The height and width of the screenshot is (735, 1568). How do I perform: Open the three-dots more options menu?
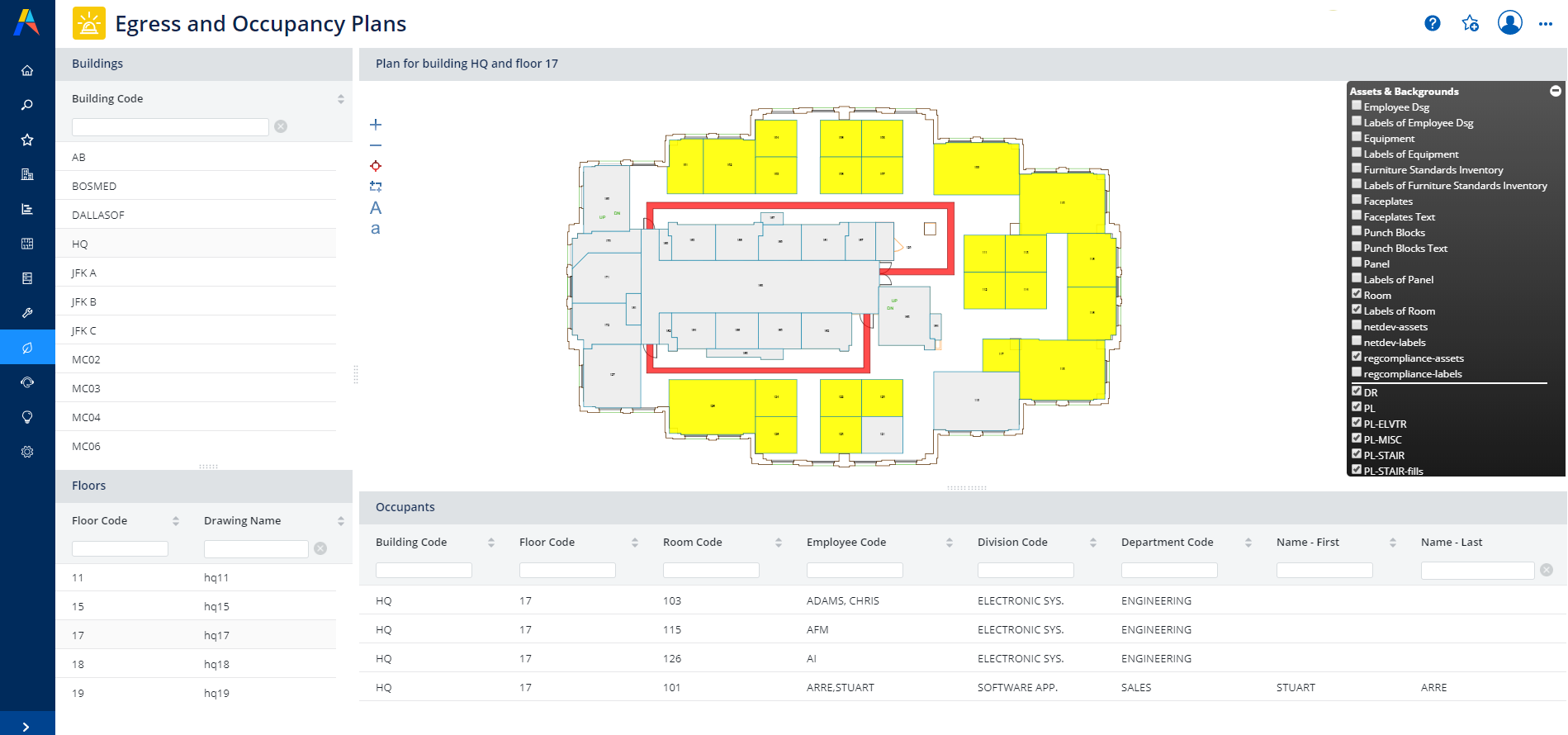pyautogui.click(x=1546, y=25)
